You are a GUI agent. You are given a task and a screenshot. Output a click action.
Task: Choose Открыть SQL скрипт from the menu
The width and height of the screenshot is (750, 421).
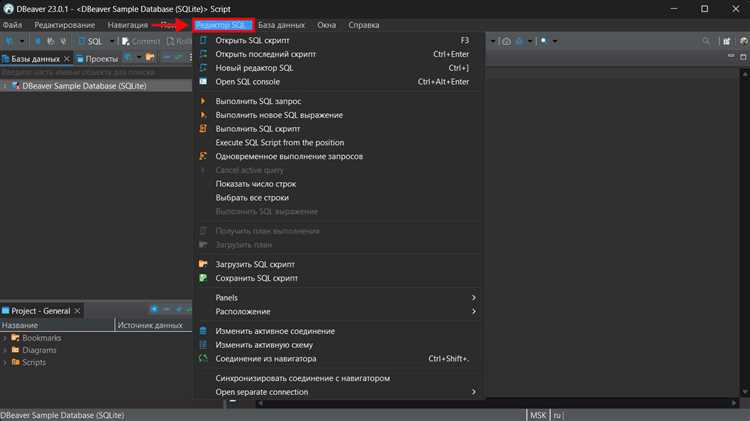point(338,41)
